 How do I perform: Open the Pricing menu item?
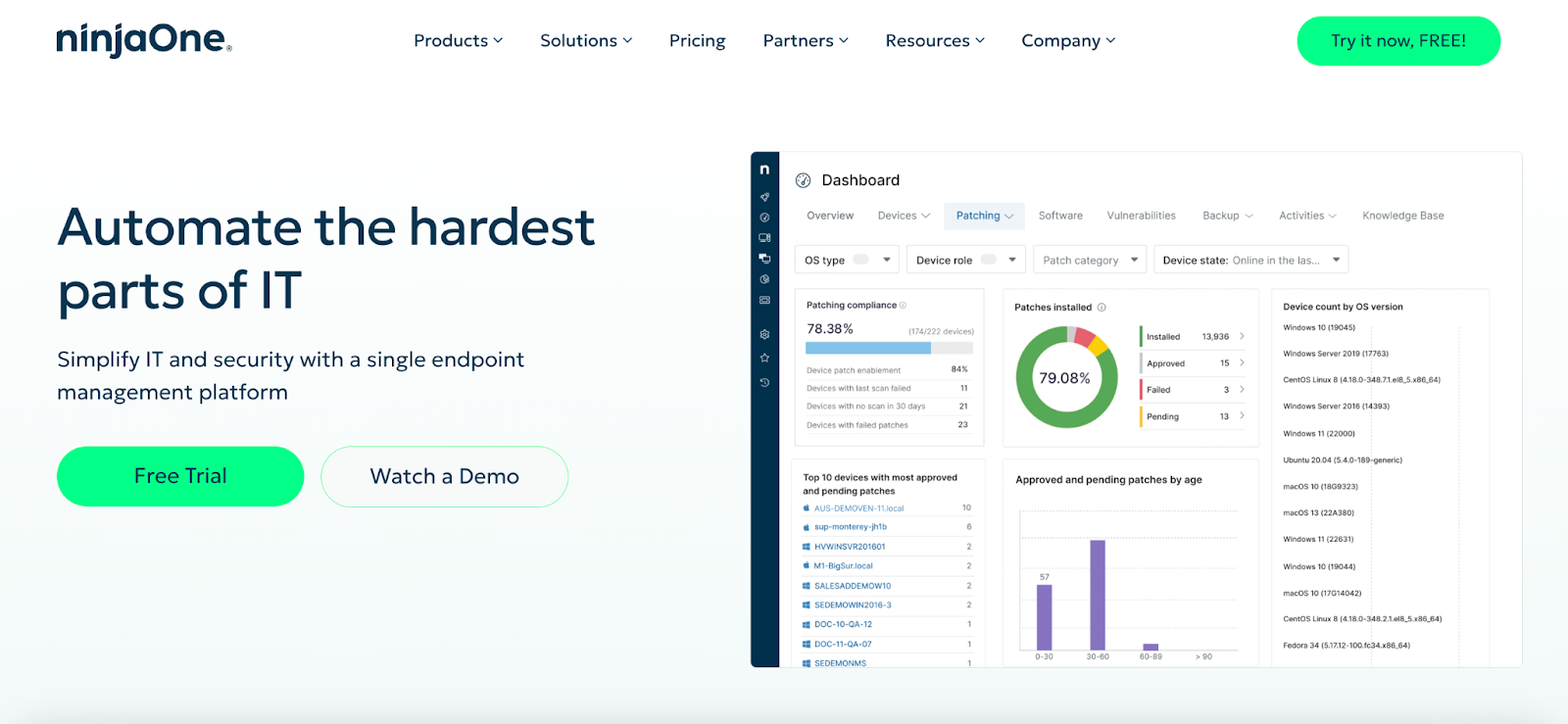click(x=697, y=40)
